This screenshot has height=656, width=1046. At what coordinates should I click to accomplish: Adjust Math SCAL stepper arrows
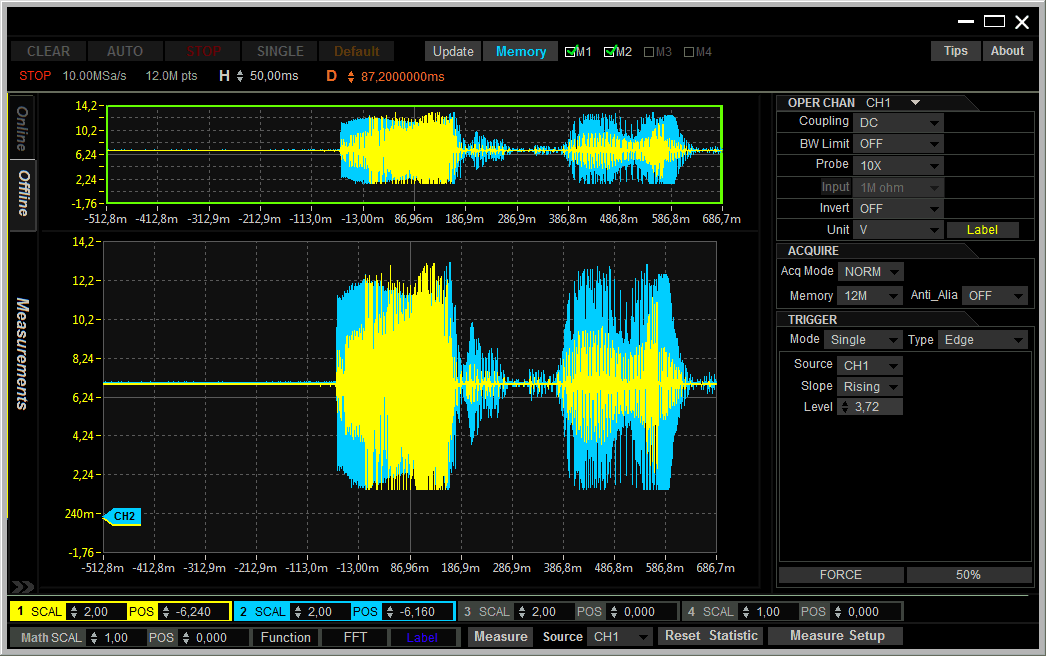(x=94, y=637)
